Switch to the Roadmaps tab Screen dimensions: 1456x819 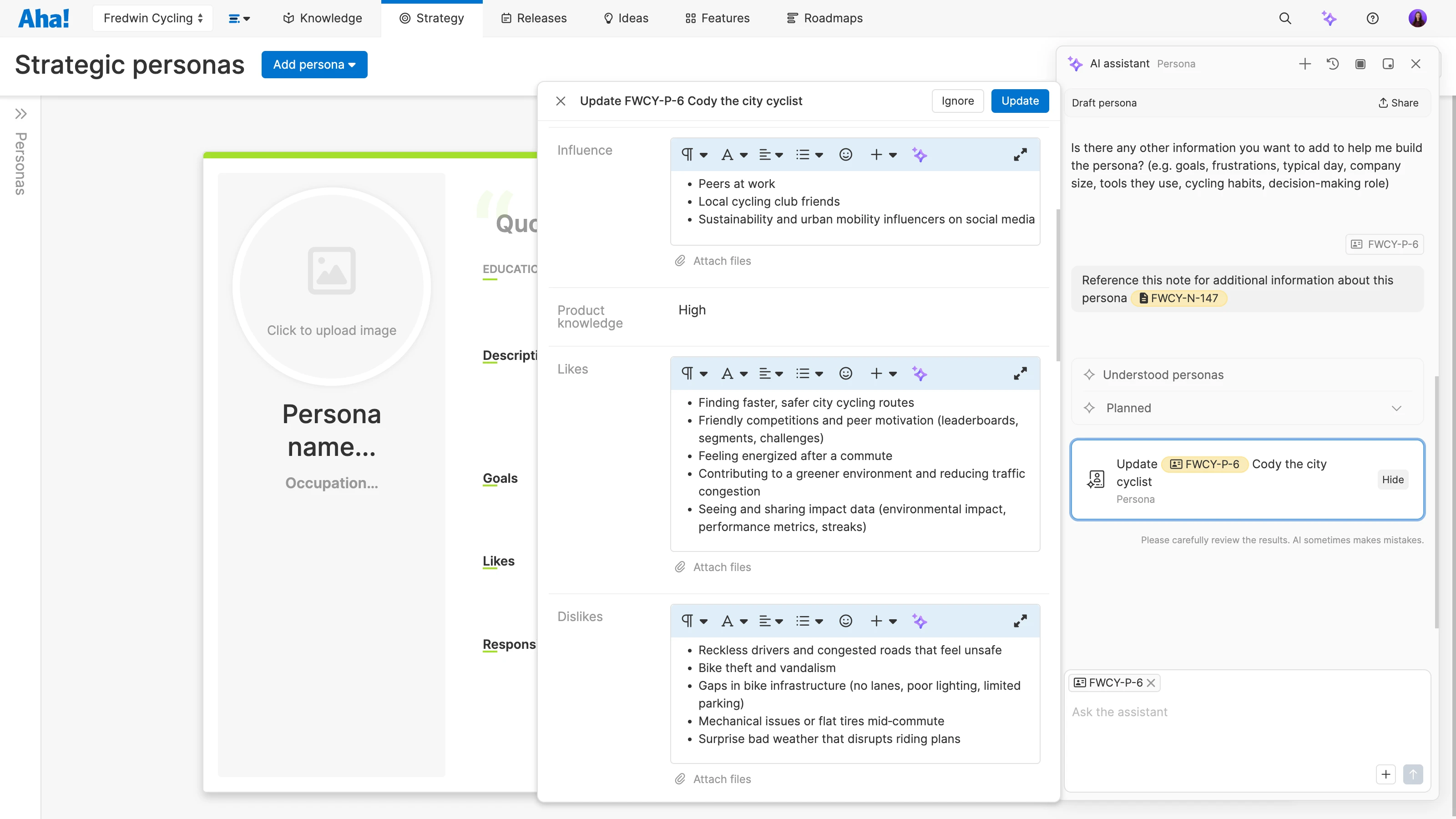point(824,18)
